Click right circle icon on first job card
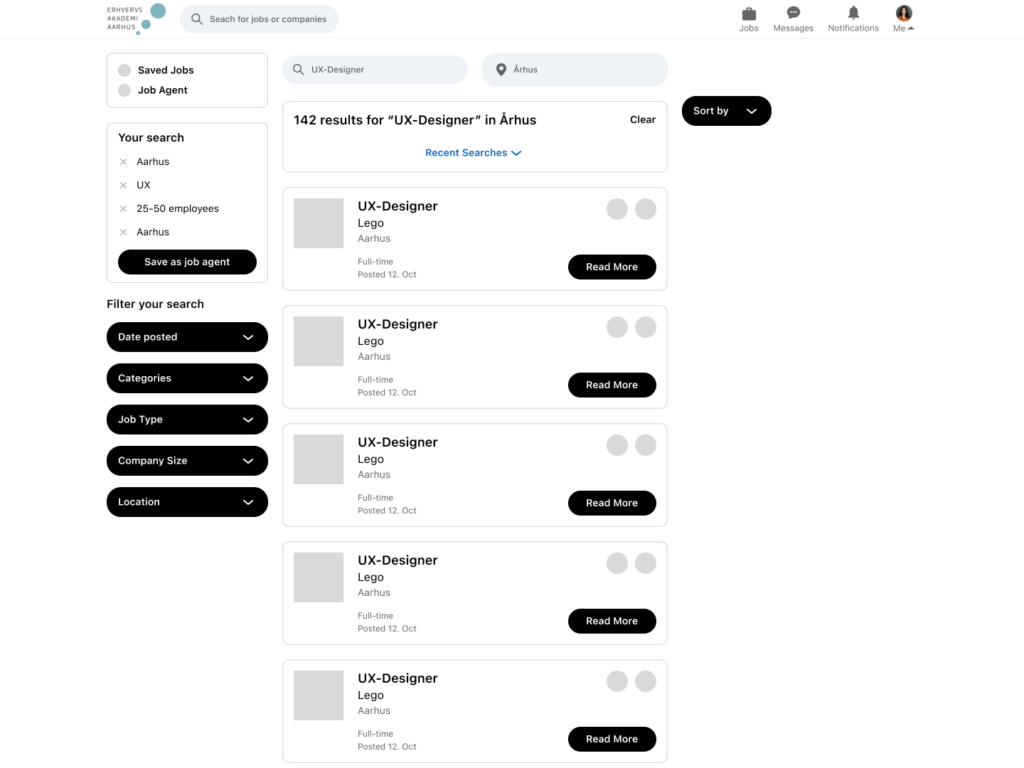Screen dimensions: 1024x768 645,209
